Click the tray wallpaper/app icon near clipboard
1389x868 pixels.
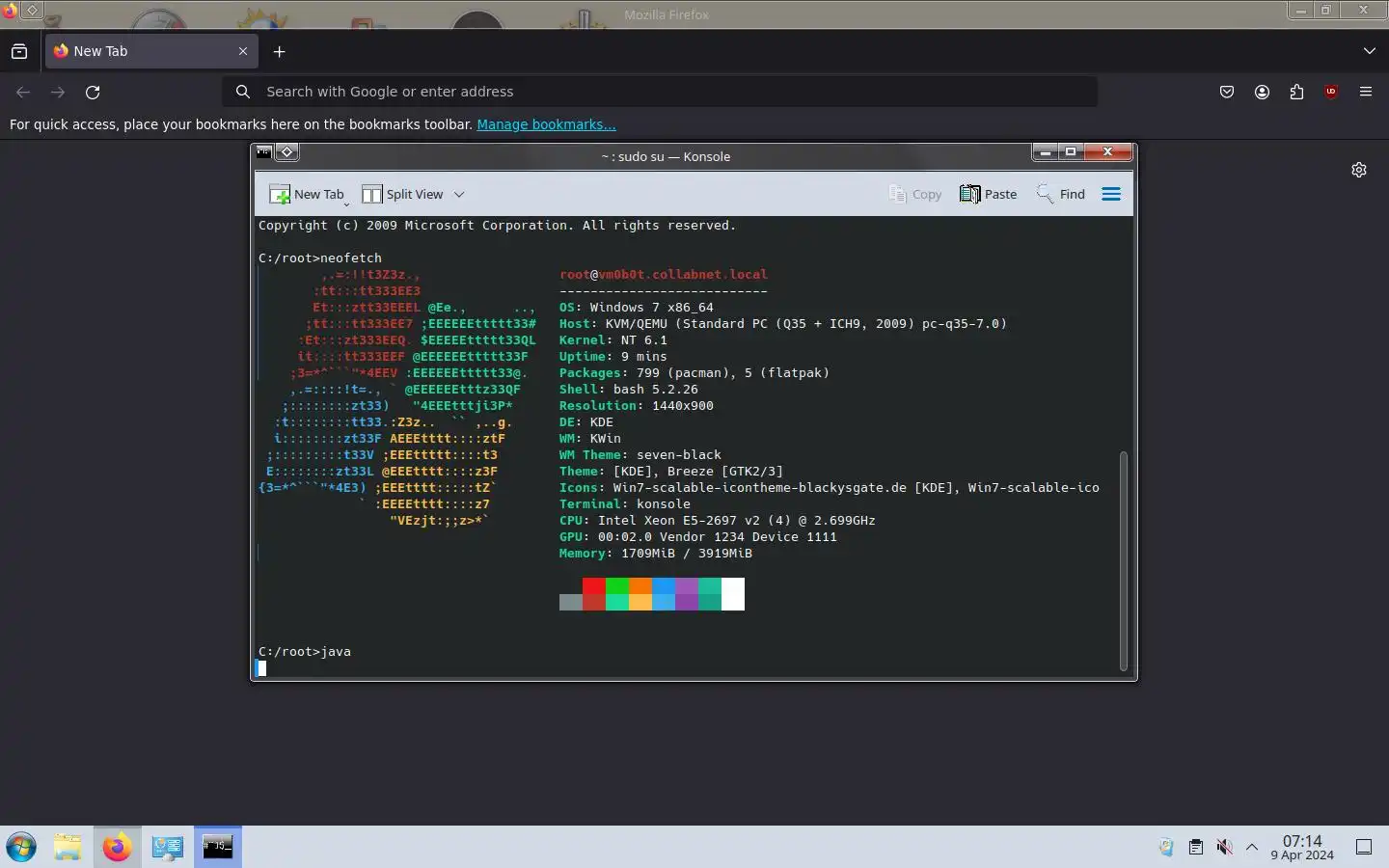point(1166,847)
